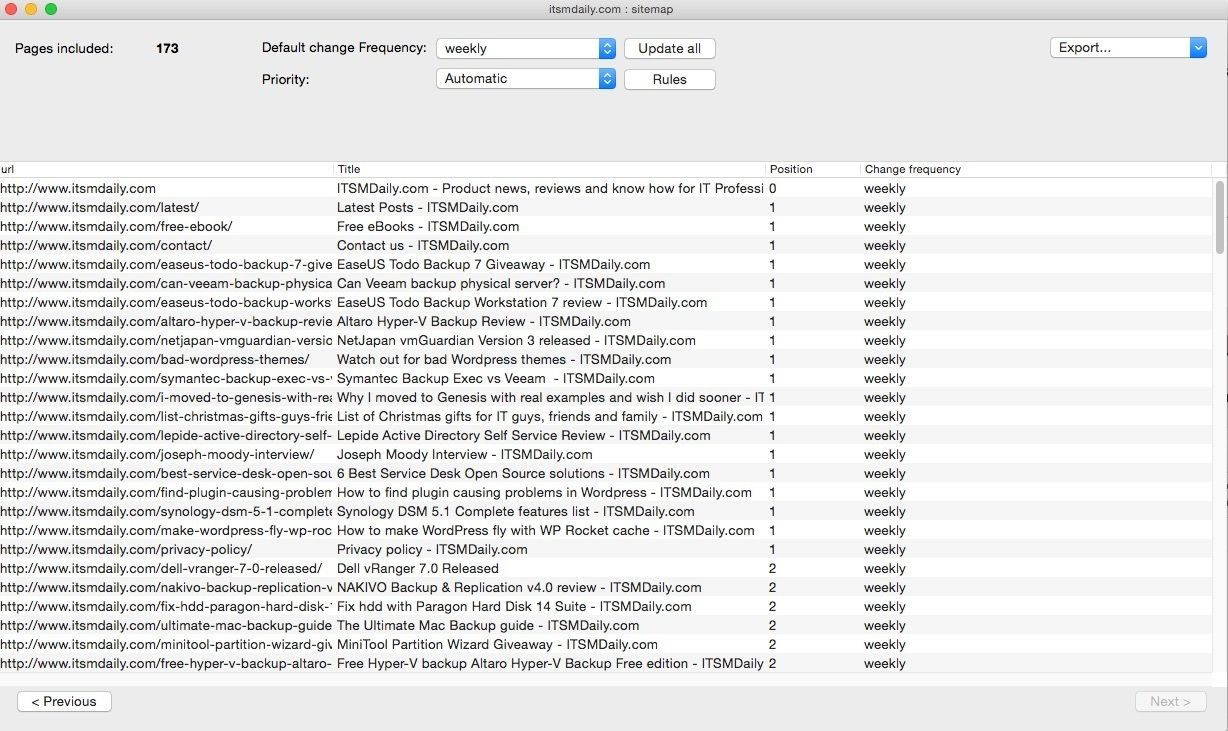Select title Joseph Moody Interview
The width and height of the screenshot is (1228, 731).
pyautogui.click(x=465, y=454)
